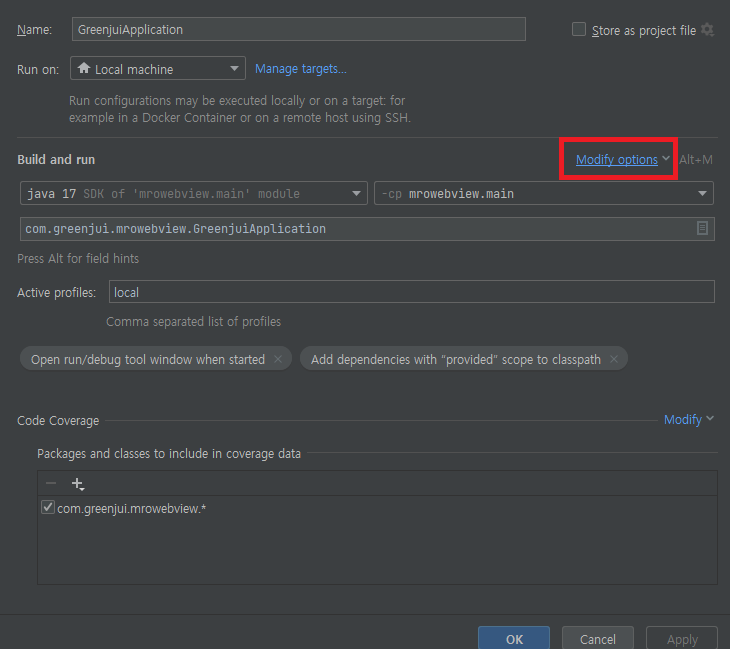Open the gear icon next to Store as project file
The image size is (730, 649).
pos(707,30)
